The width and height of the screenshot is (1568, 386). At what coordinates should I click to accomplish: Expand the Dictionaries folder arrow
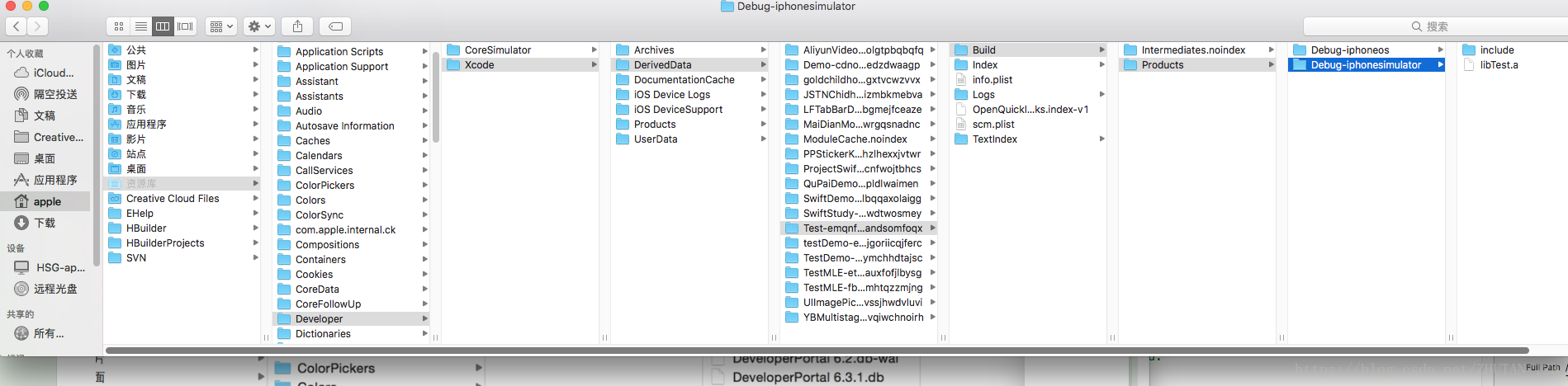point(424,333)
